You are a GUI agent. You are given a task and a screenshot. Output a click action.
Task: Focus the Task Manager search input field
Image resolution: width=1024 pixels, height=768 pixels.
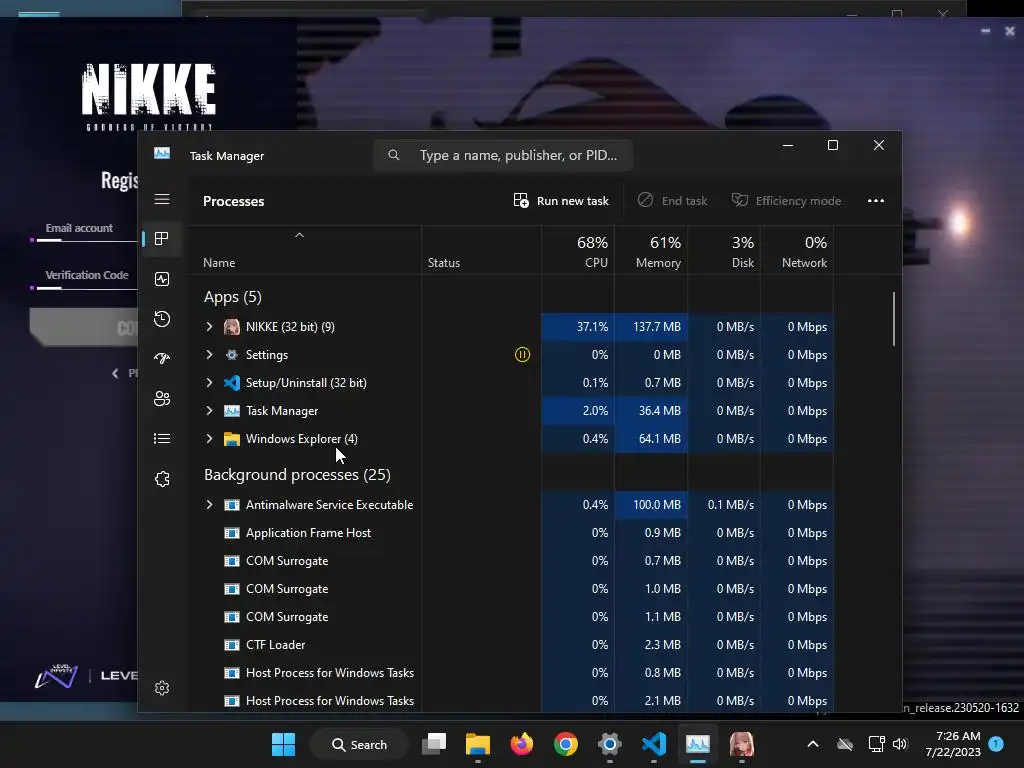click(x=503, y=155)
